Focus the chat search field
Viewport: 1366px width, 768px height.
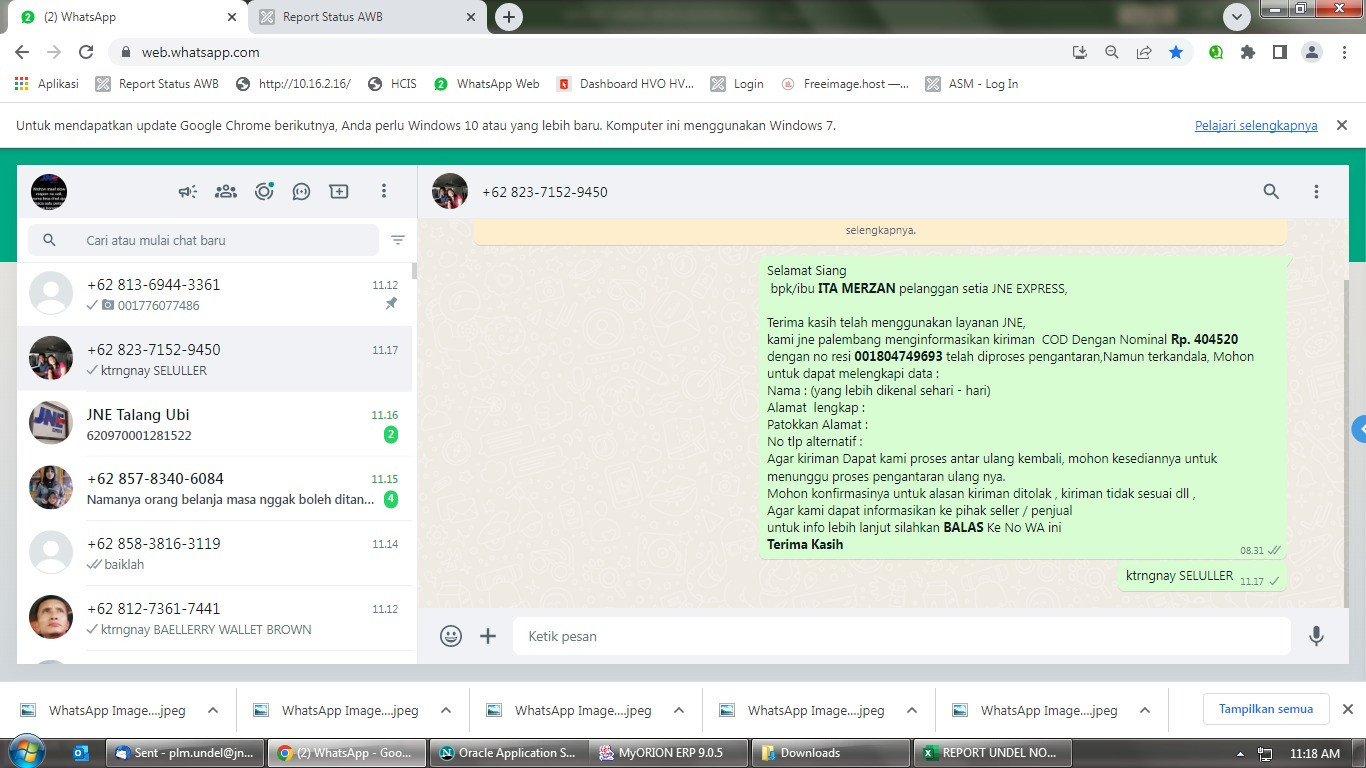pyautogui.click(x=204, y=240)
